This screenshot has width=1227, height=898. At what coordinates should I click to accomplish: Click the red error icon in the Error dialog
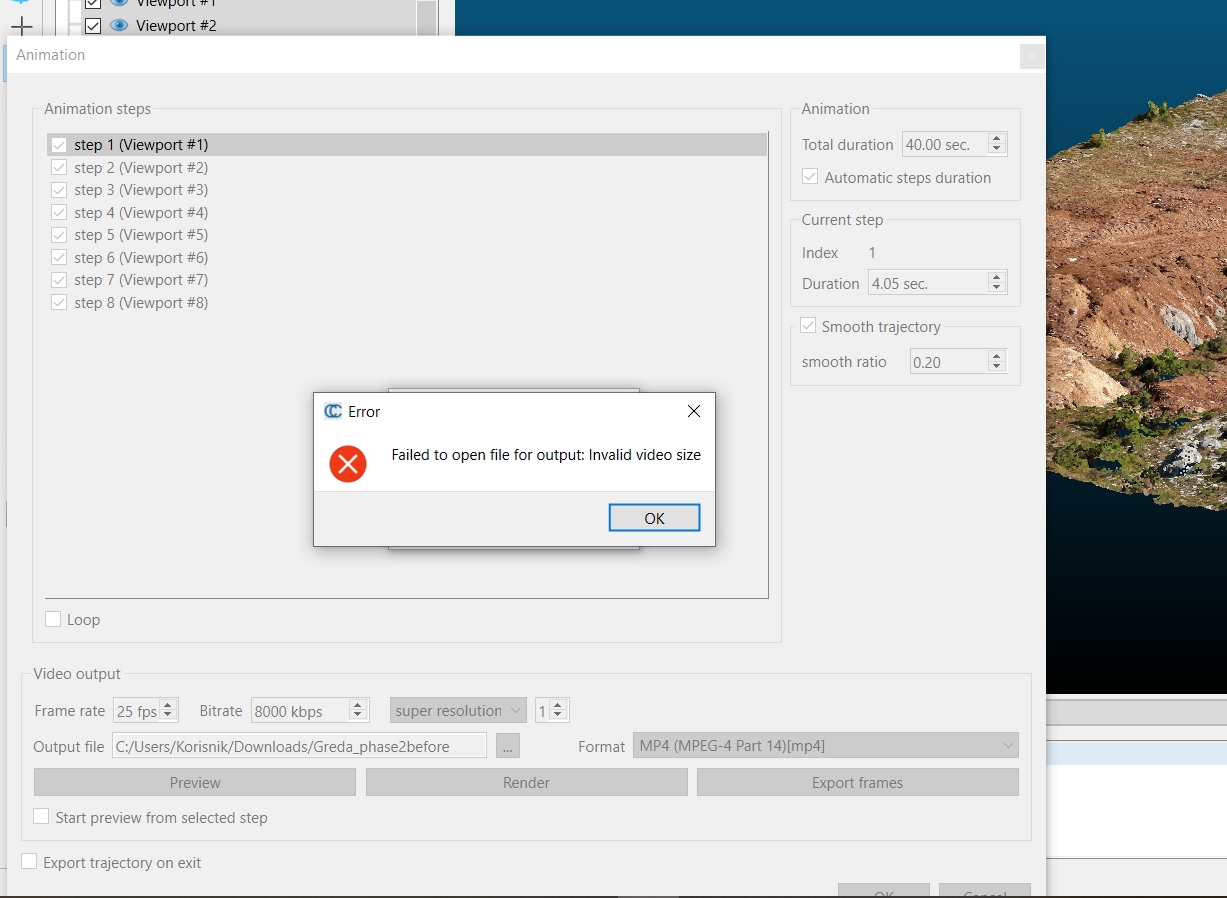click(348, 464)
